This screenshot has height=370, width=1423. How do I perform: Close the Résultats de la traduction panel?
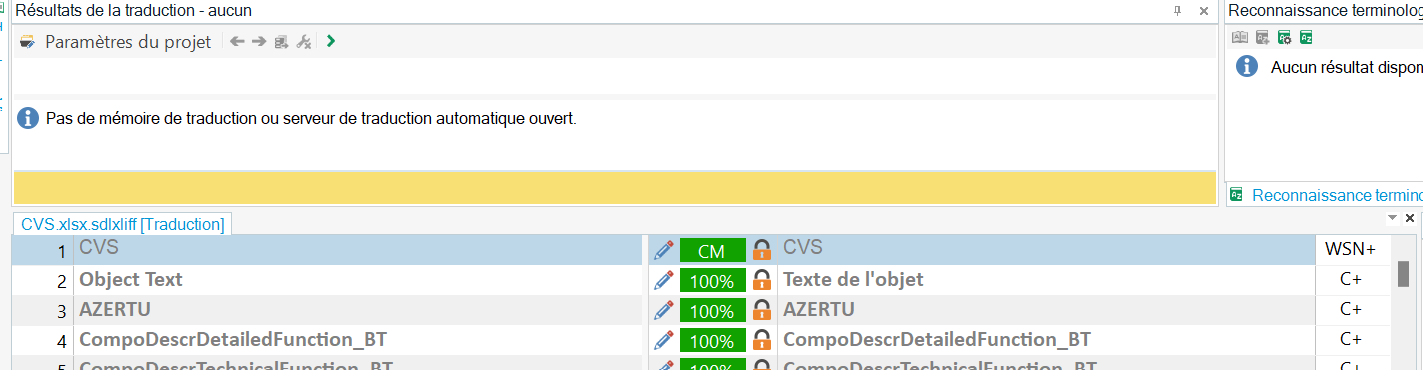1204,10
